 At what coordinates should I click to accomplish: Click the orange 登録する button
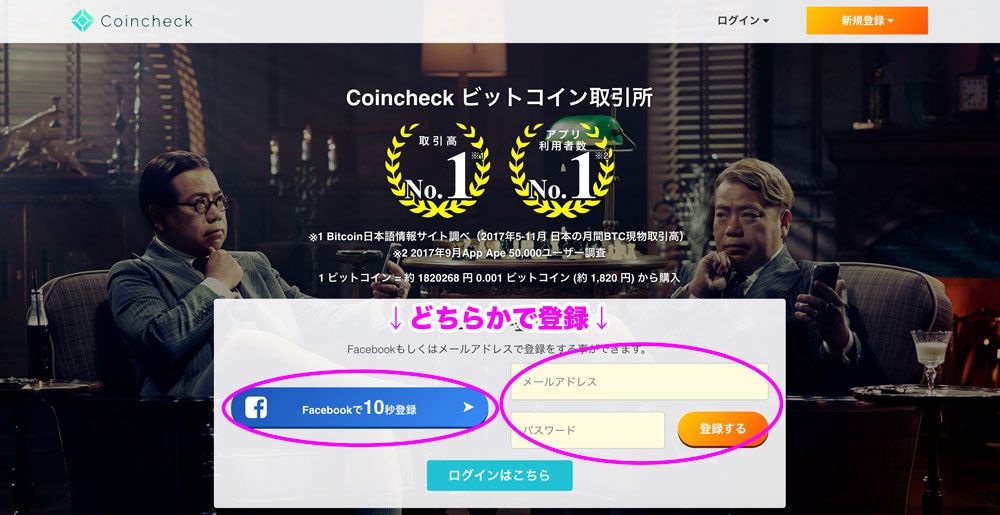point(723,429)
